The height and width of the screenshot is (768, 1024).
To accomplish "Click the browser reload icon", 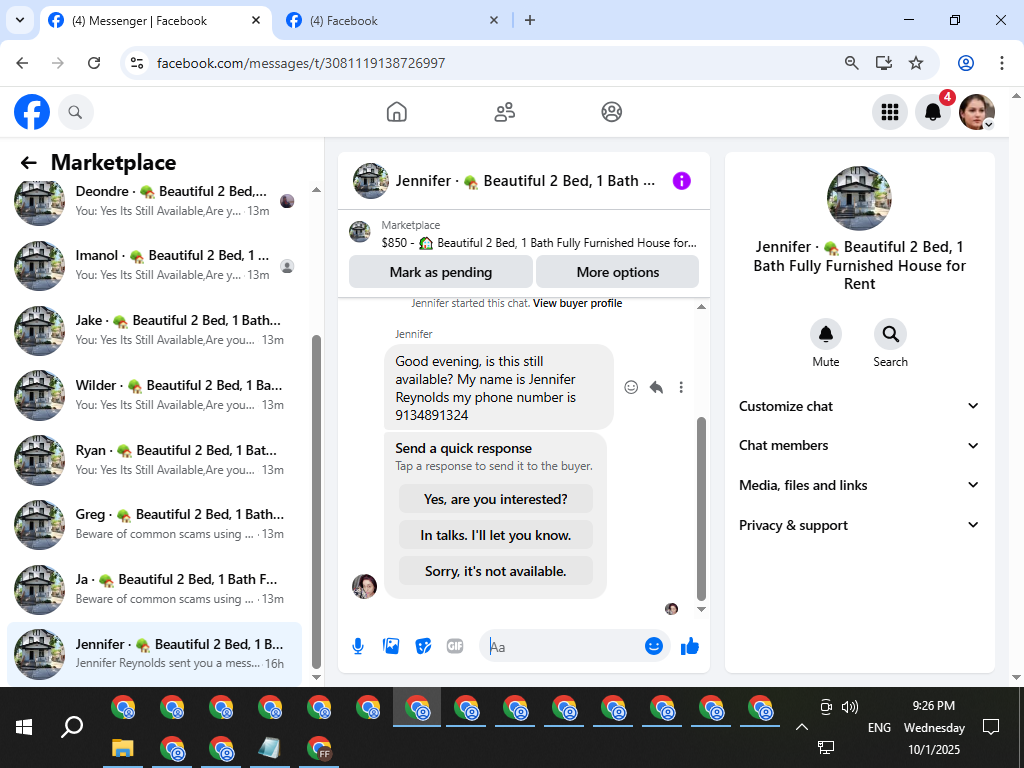I will [x=94, y=63].
